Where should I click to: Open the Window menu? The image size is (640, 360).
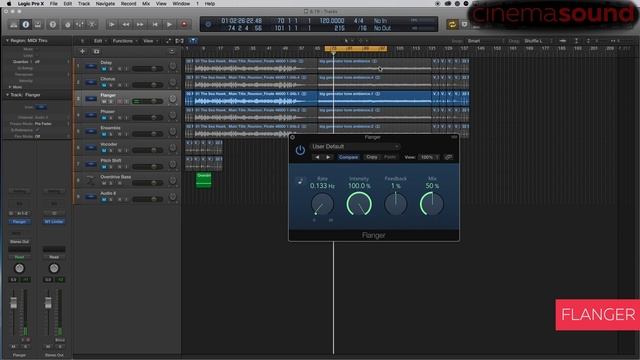tap(181, 4)
